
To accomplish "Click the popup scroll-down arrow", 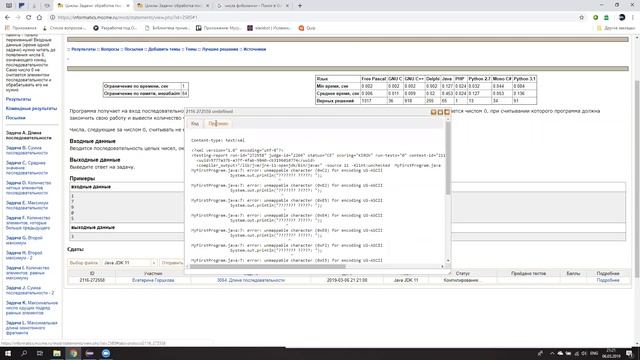I will pos(448,260).
